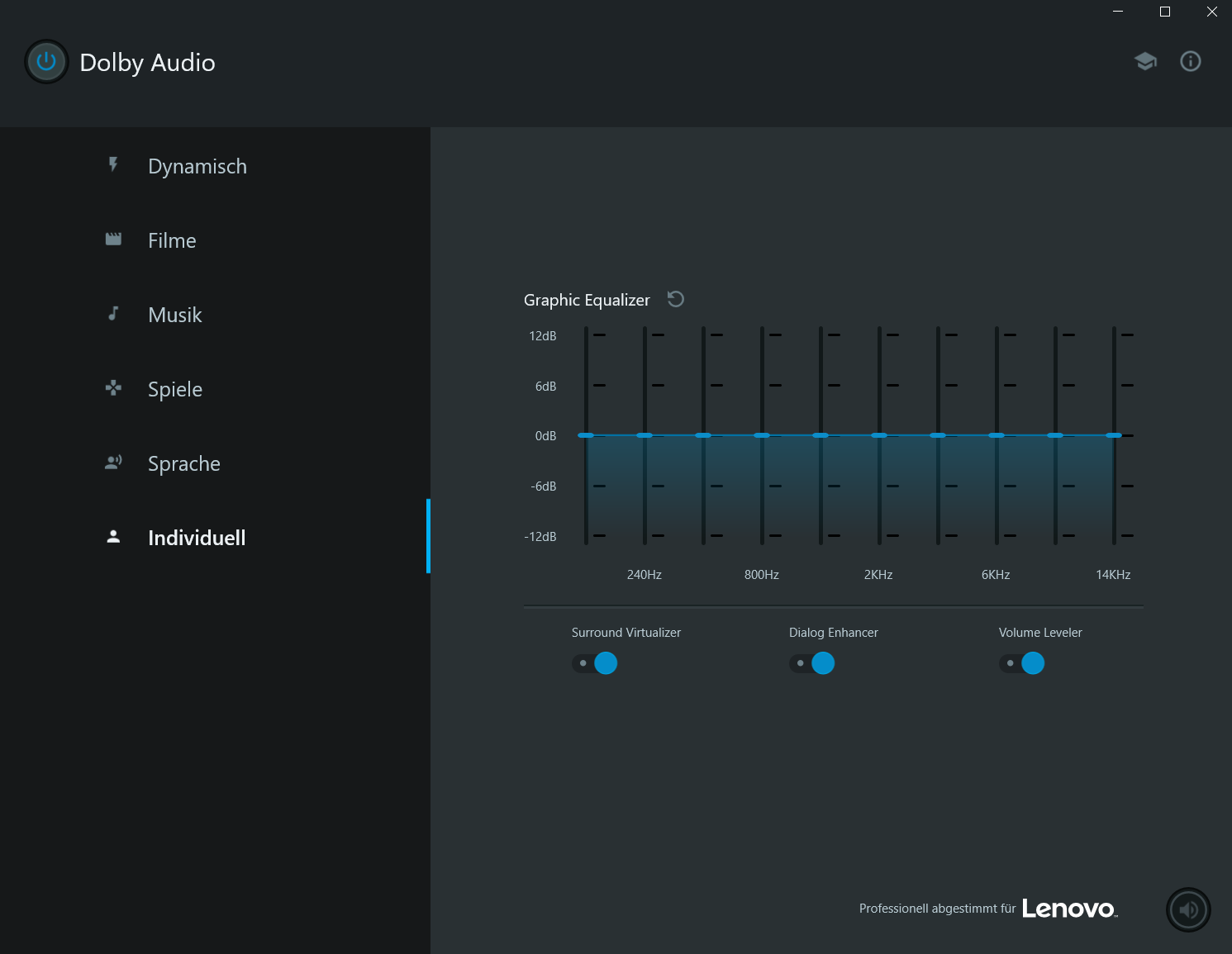Open the tutorial graduation cap icon
Image resolution: width=1232 pixels, height=954 pixels.
pyautogui.click(x=1145, y=61)
